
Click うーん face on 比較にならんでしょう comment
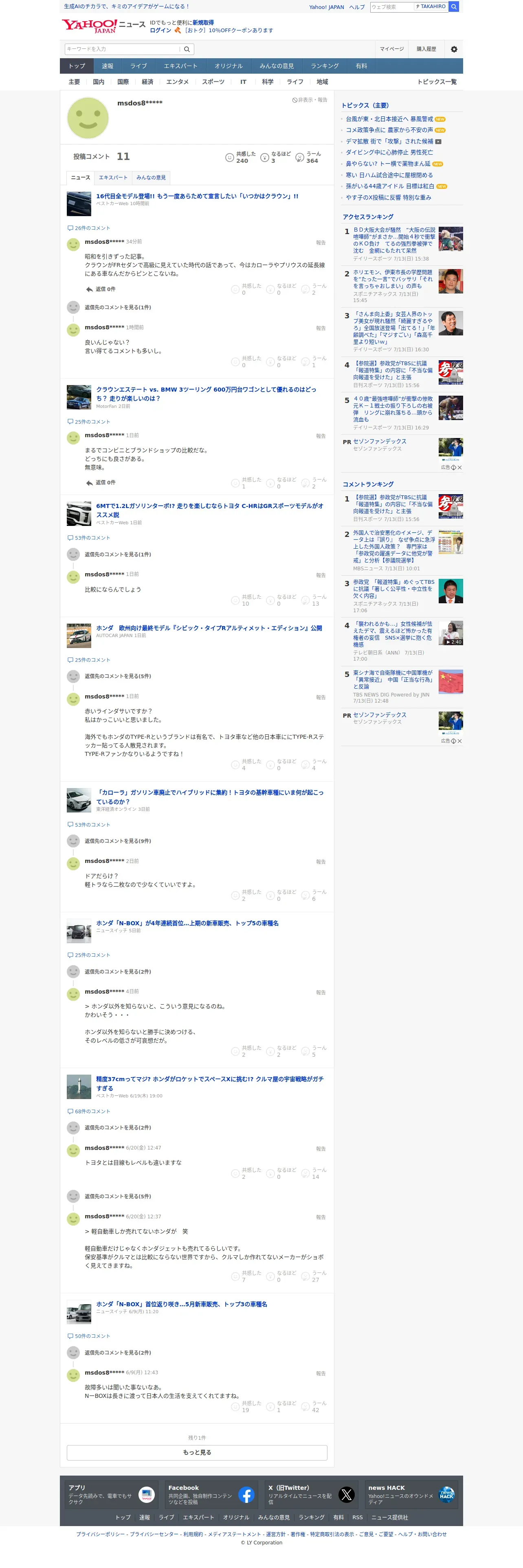tap(305, 601)
